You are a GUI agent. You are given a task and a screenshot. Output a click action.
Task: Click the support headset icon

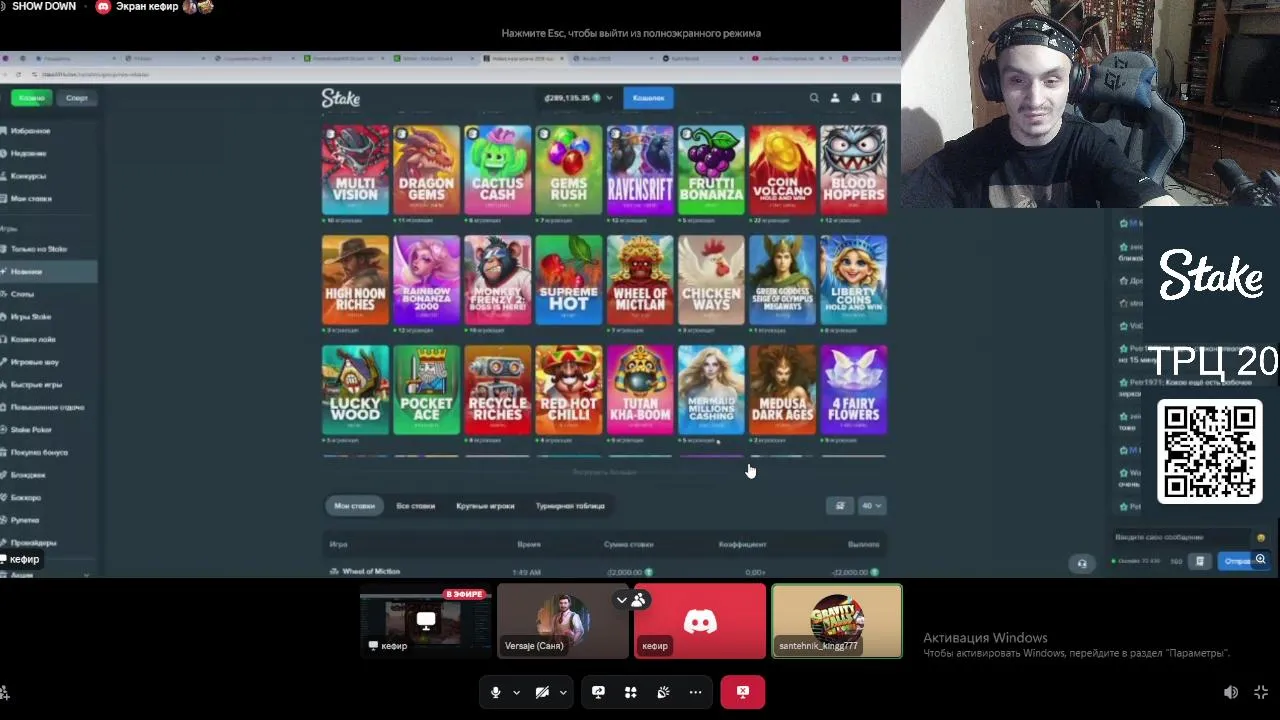pos(1081,564)
